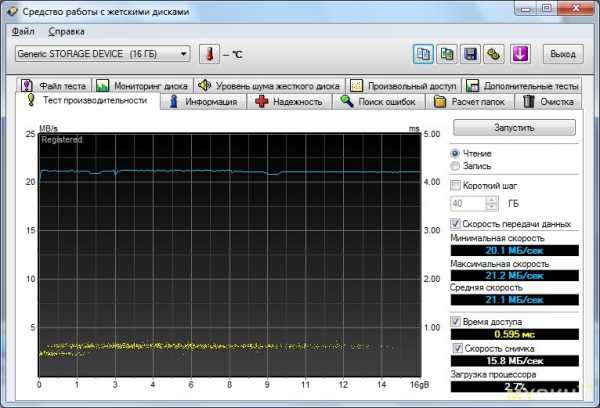Click the thermometer temperature icon
The height and width of the screenshot is (408, 600).
209,54
